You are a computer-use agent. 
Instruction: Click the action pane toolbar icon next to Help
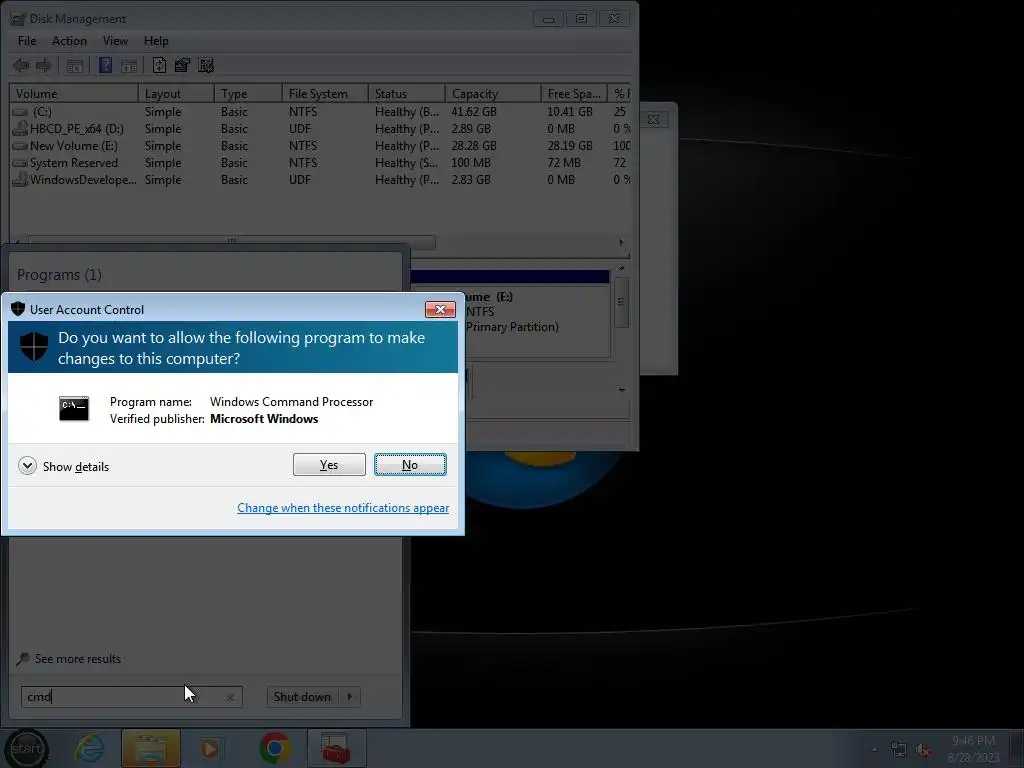pos(129,66)
